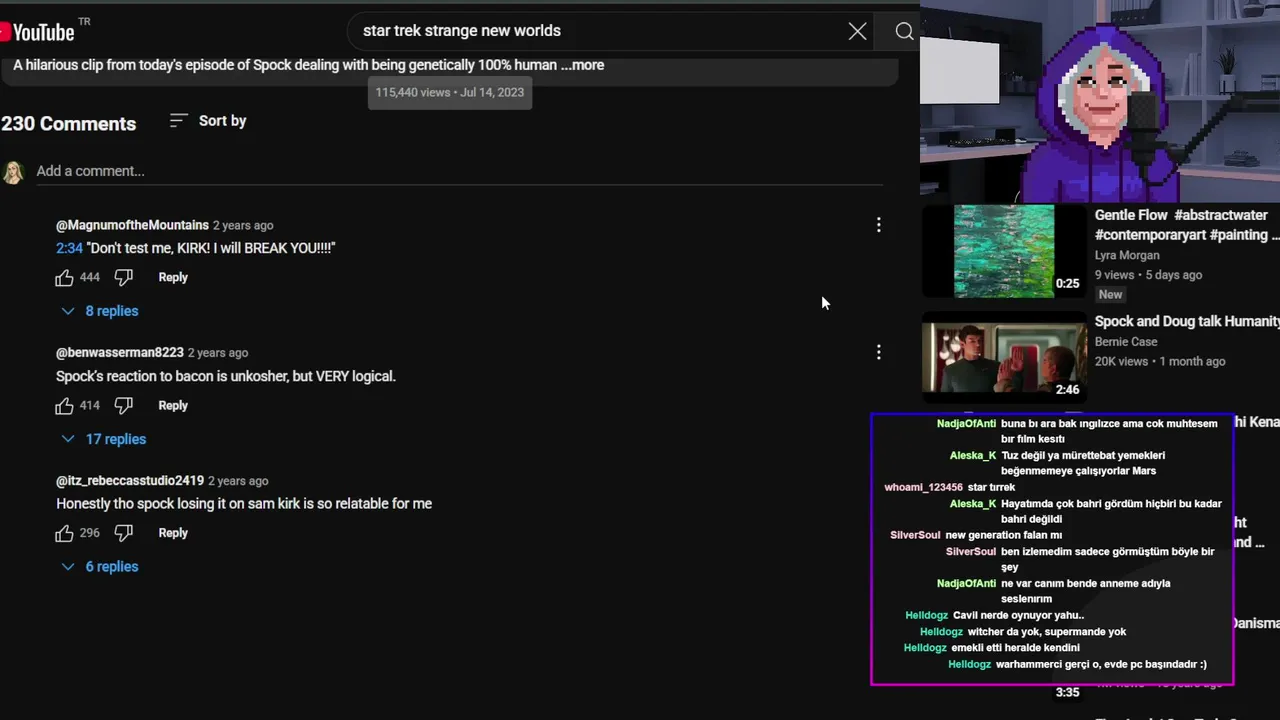Like the itz_rebeccasstudio2419 comment

pos(64,533)
